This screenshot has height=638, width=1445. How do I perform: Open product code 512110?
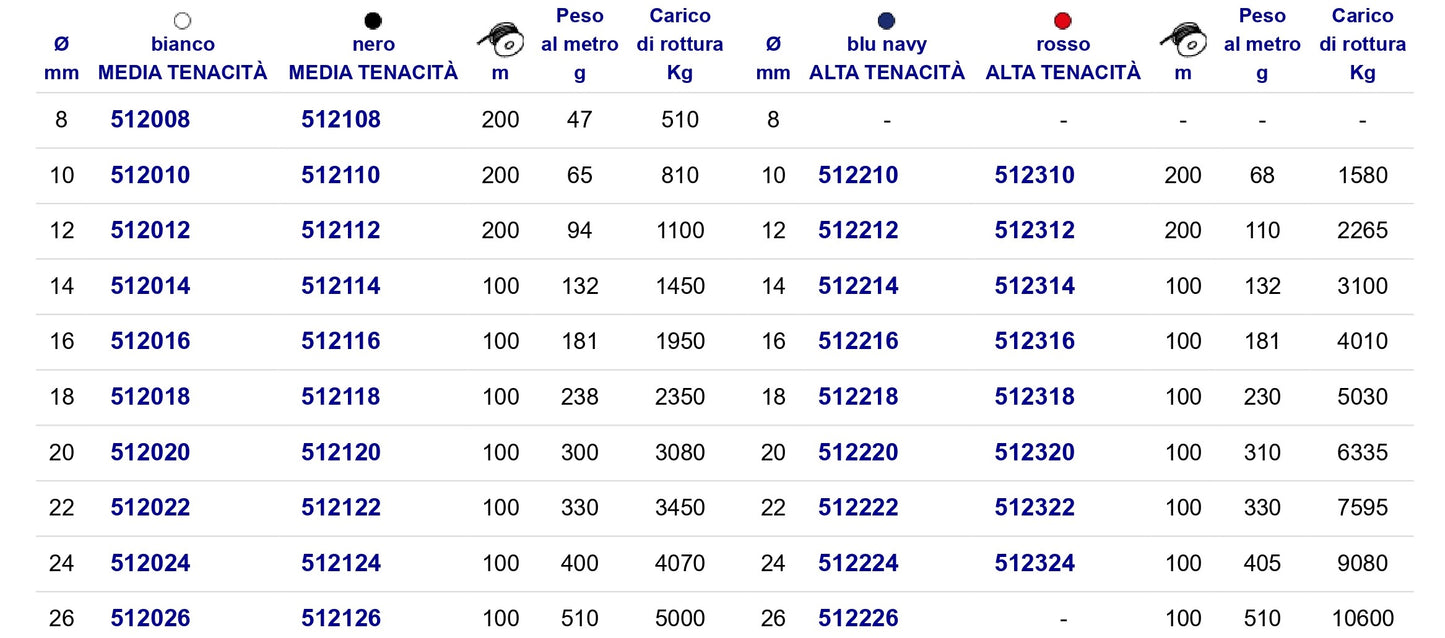pyautogui.click(x=341, y=176)
